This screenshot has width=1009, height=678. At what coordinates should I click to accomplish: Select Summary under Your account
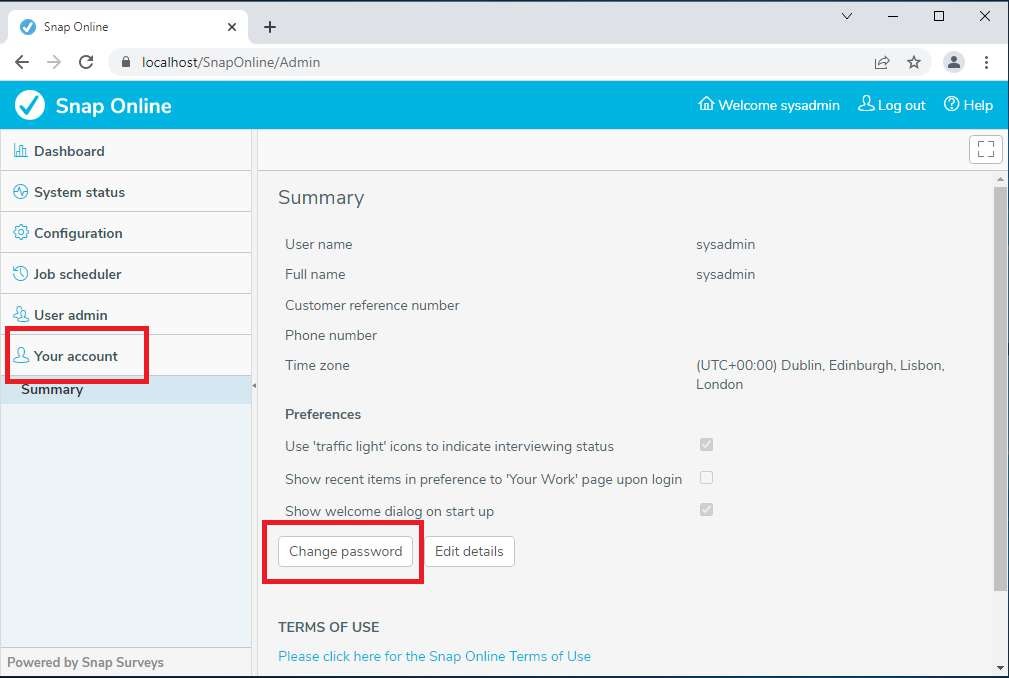pyautogui.click(x=52, y=390)
